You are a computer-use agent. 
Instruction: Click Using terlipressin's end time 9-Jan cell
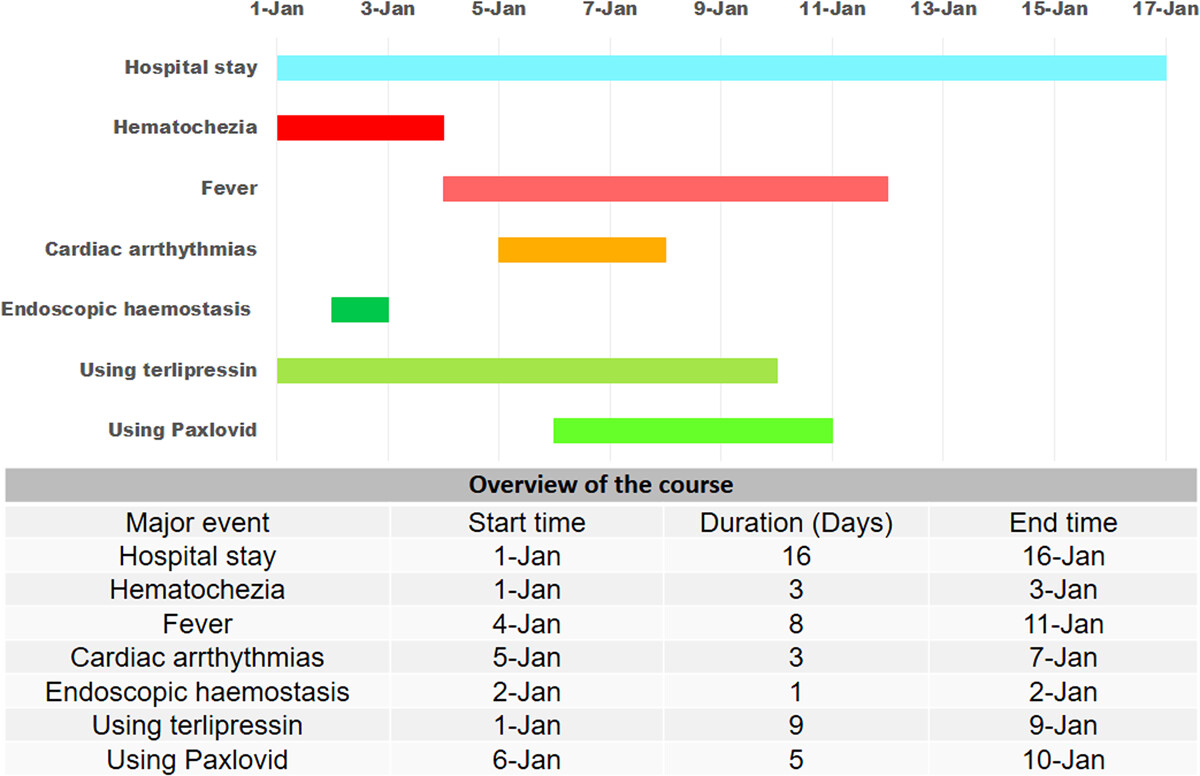pos(1063,726)
